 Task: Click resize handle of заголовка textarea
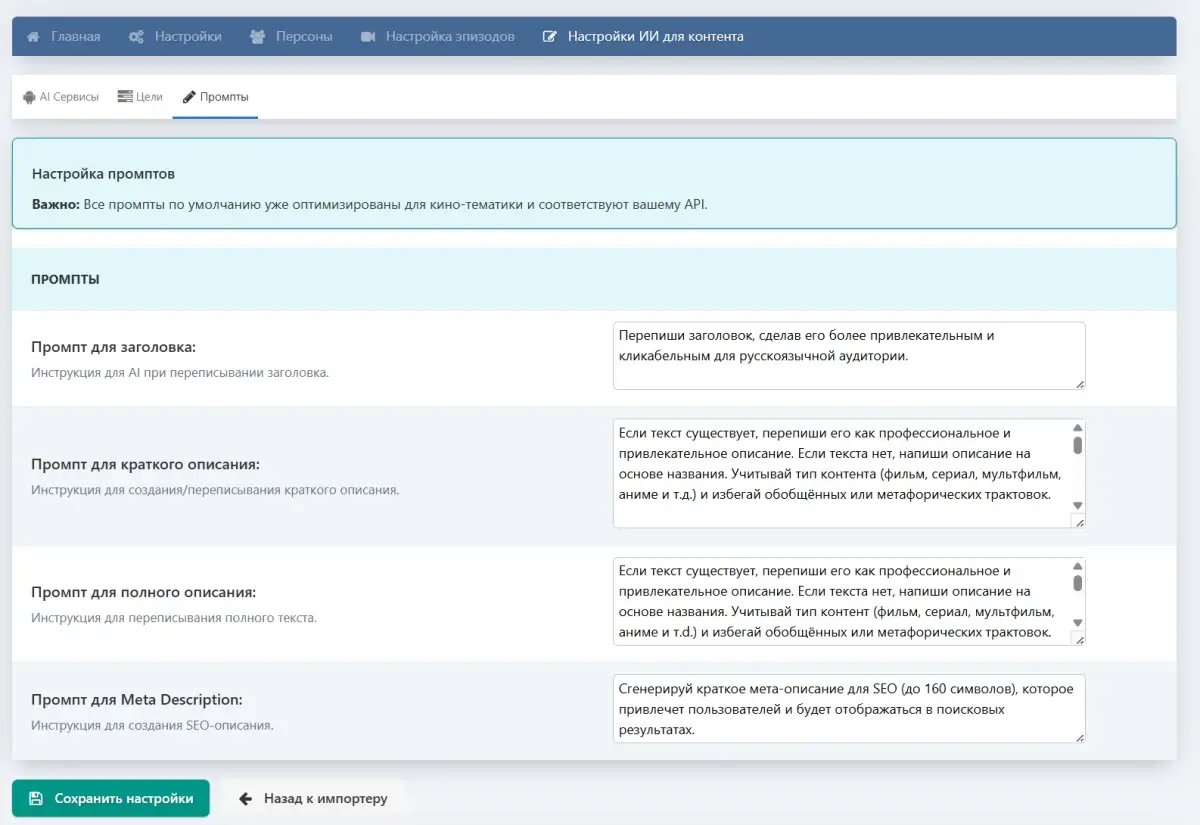tap(1079, 383)
